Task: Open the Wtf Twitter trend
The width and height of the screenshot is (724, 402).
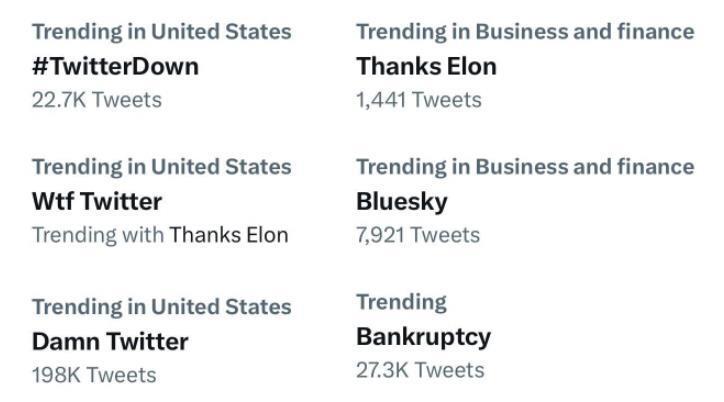Action: pyautogui.click(x=97, y=201)
